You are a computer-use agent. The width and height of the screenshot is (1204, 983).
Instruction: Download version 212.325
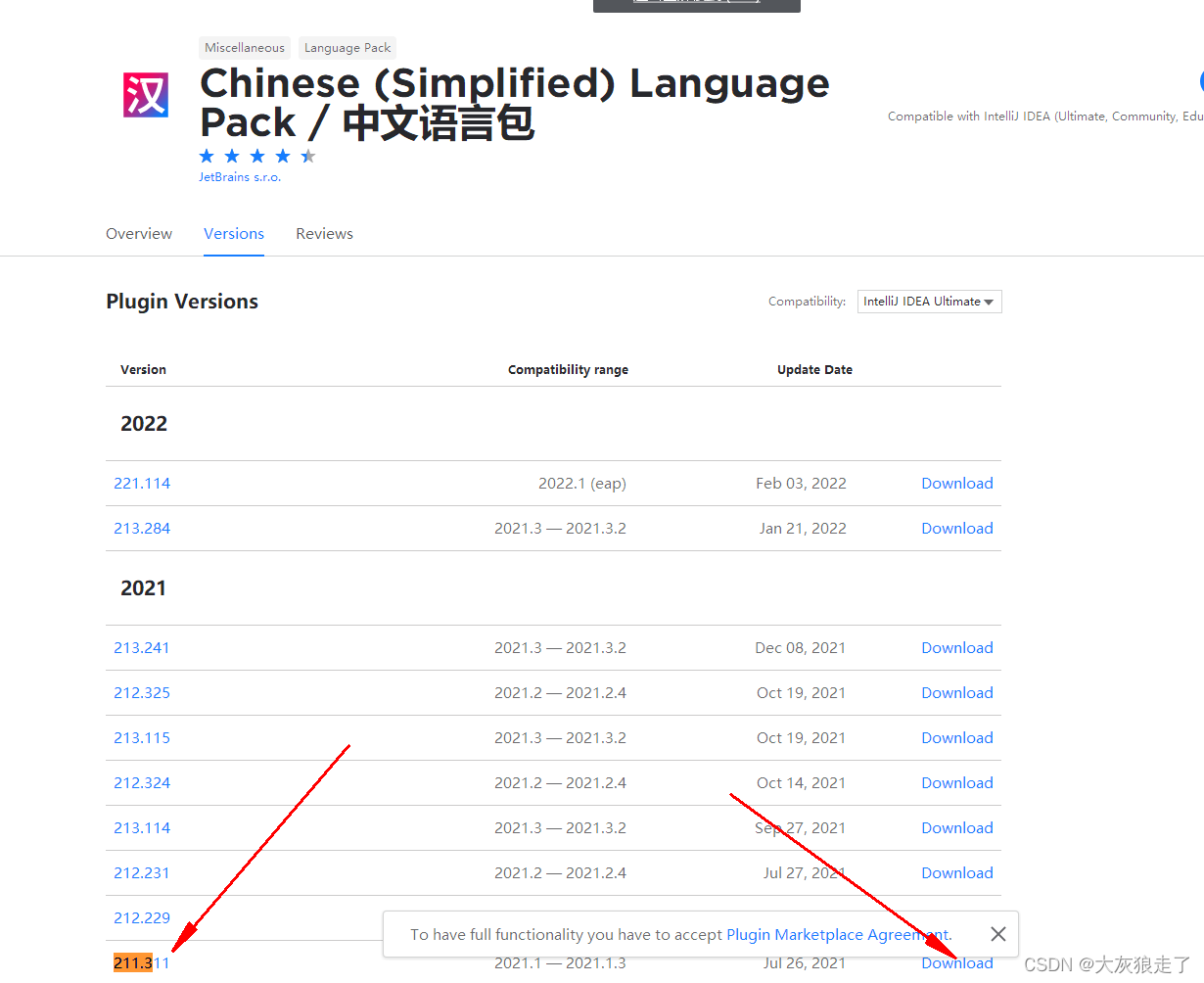tap(957, 693)
